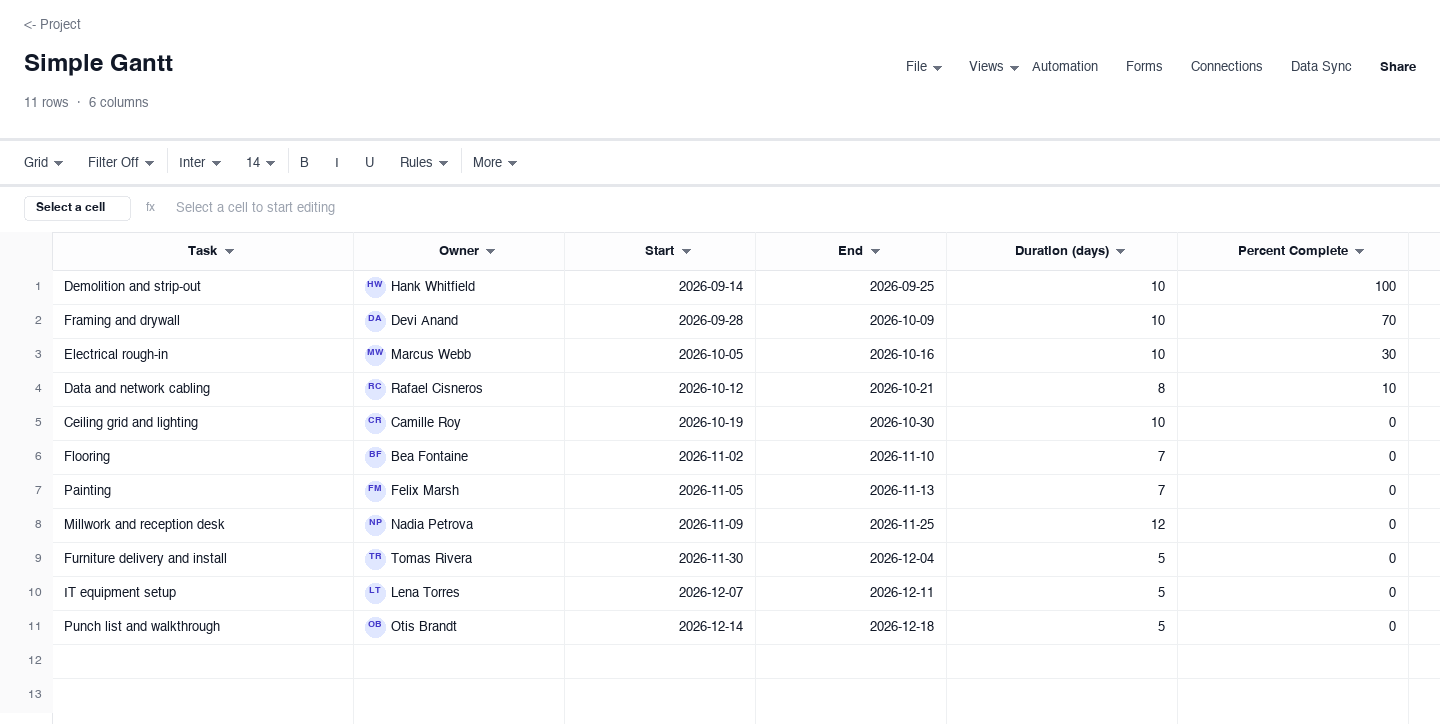
Task: Open Connections
Action: pos(1226,67)
